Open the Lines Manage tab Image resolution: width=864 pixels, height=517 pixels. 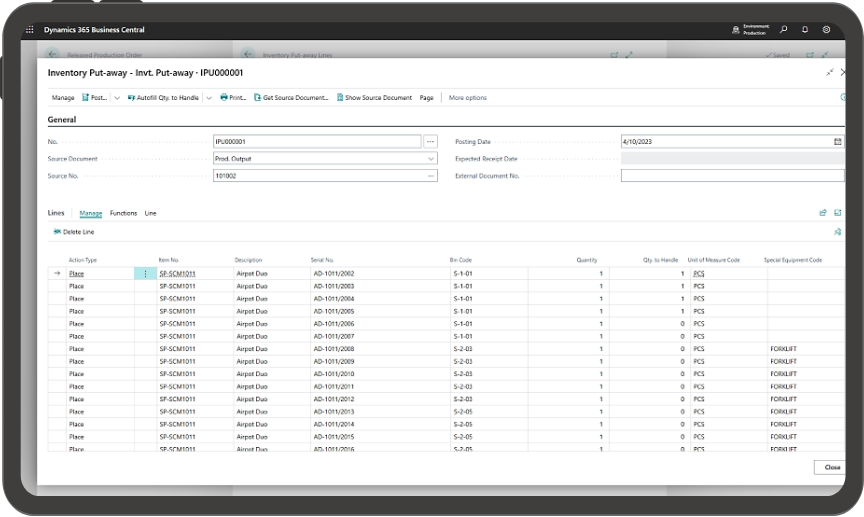coord(90,213)
